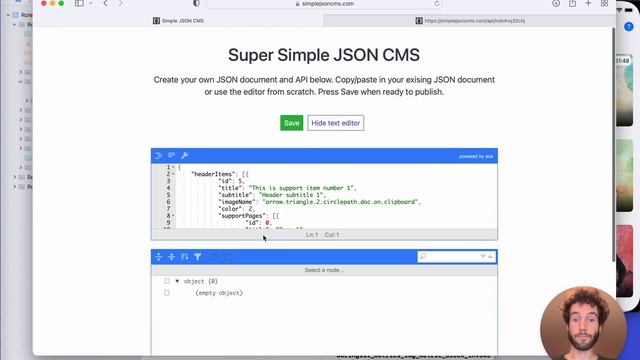Format the JSON with the format icon

159,156
